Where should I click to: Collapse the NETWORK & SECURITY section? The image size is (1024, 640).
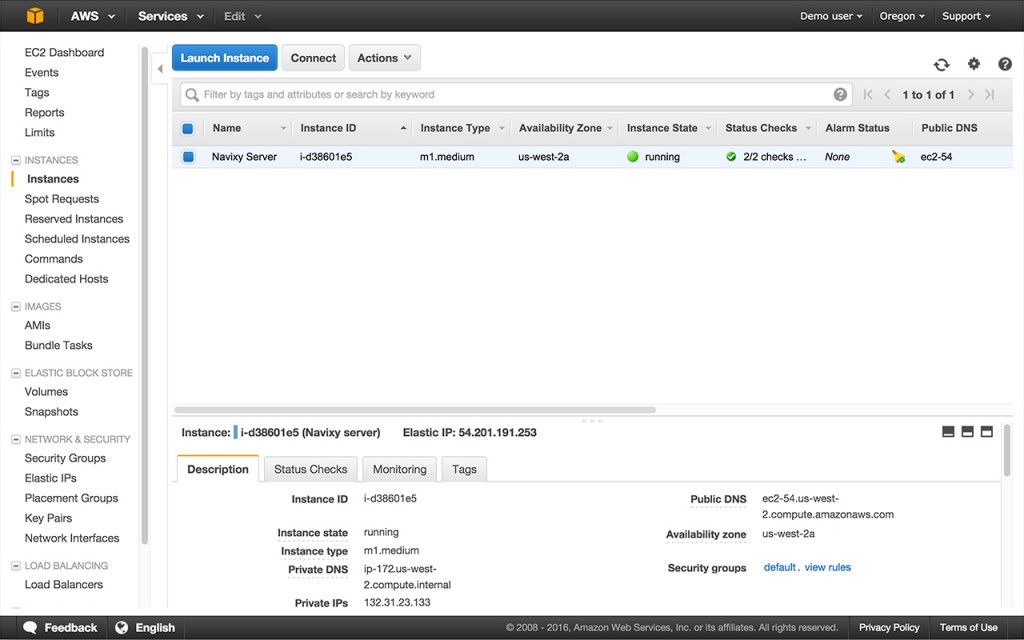[16, 440]
